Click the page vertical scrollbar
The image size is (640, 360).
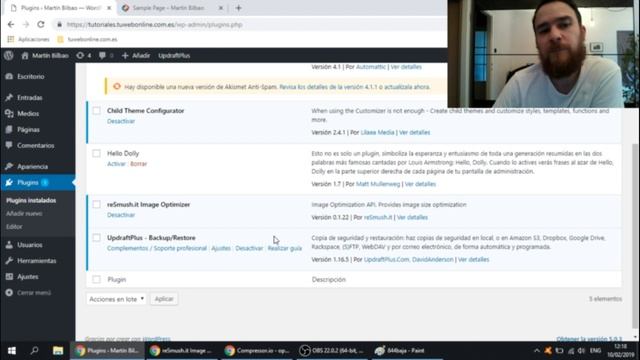pos(635,235)
